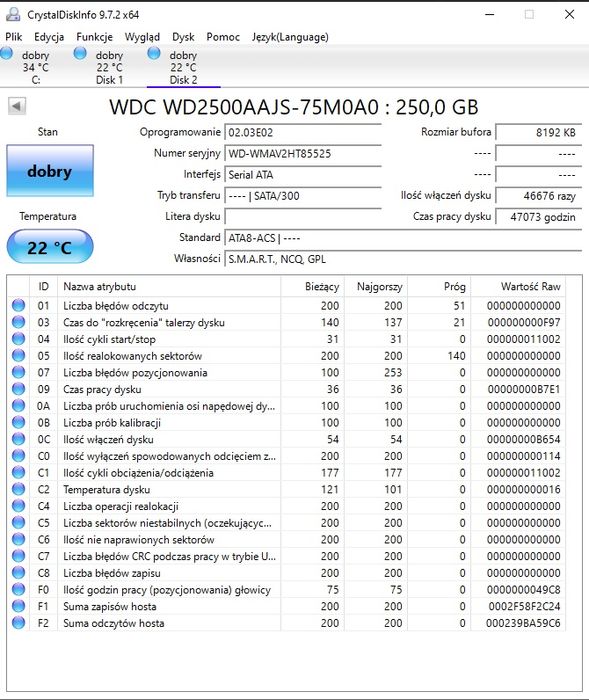
Task: Click status orb for attribute 0B calibration
Action: click(18, 422)
